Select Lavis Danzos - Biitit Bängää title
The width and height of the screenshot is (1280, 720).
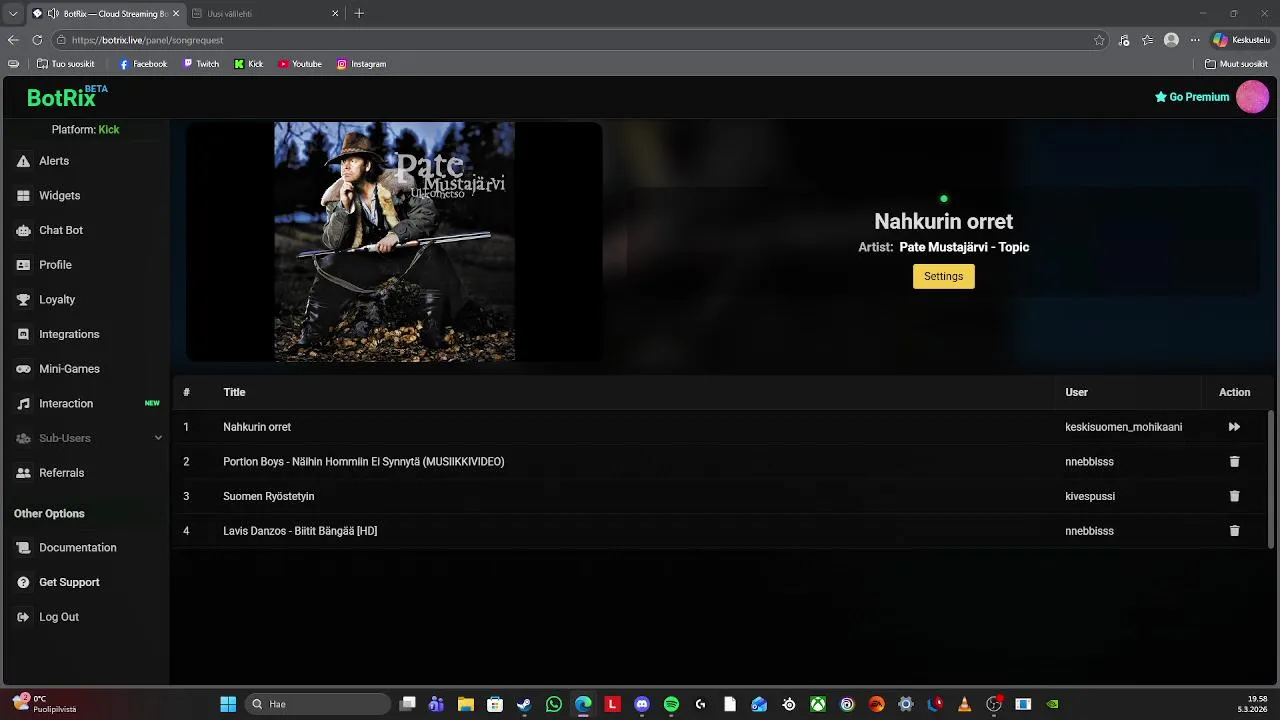[x=300, y=531]
